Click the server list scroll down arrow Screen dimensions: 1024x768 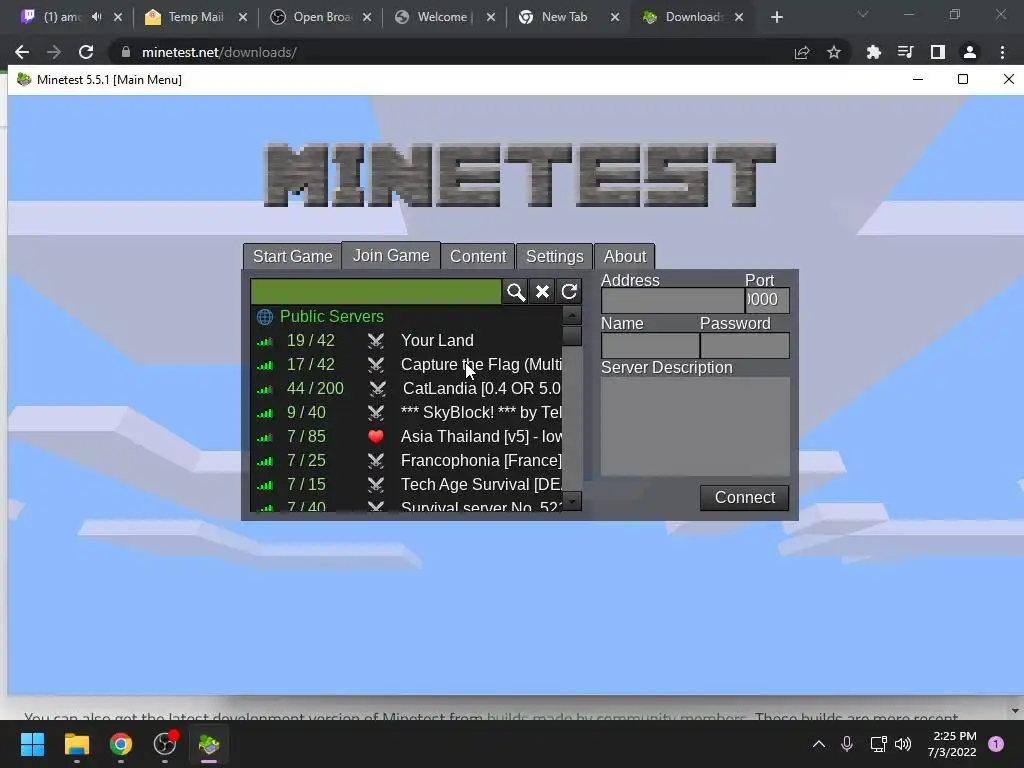(x=572, y=501)
